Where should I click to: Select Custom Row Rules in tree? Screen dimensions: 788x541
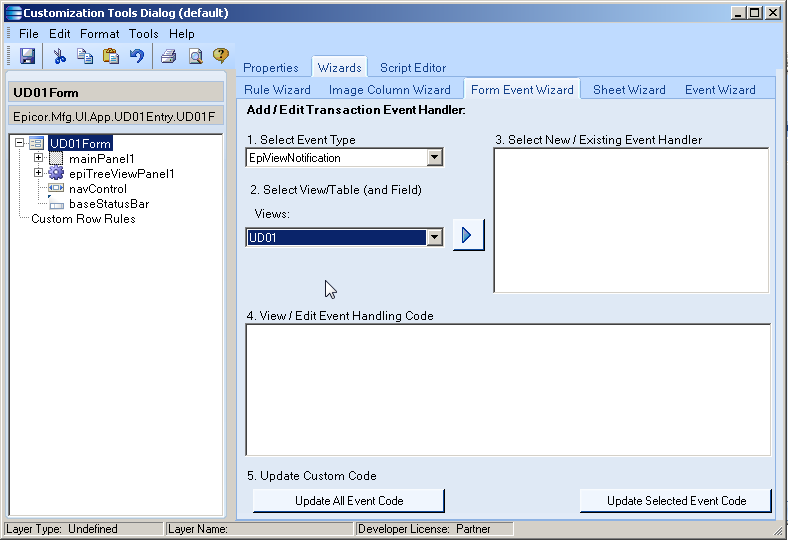(83, 219)
